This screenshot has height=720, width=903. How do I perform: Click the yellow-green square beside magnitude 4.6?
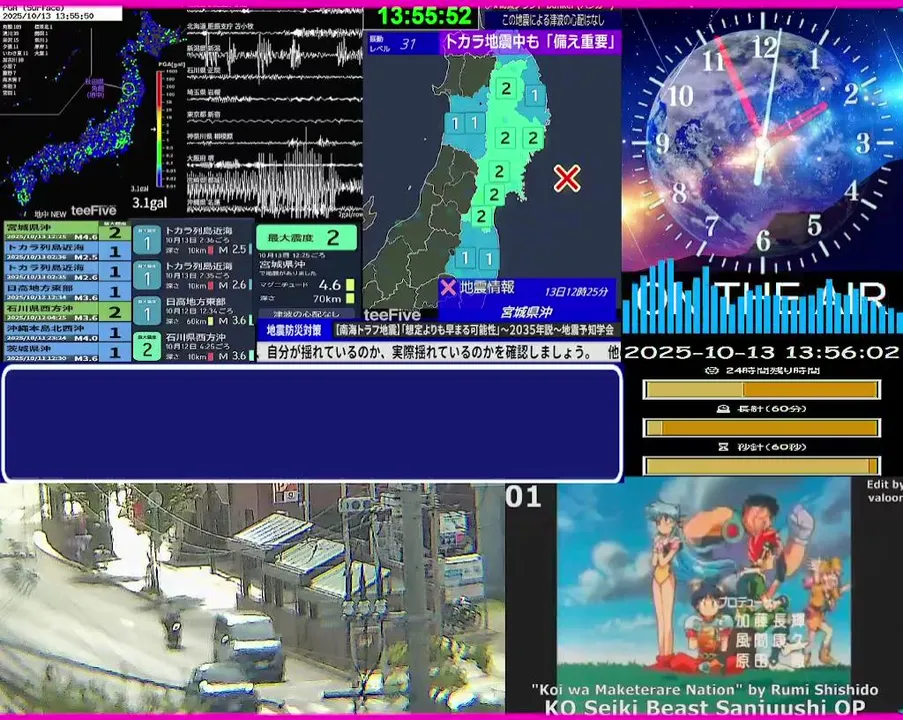point(350,285)
